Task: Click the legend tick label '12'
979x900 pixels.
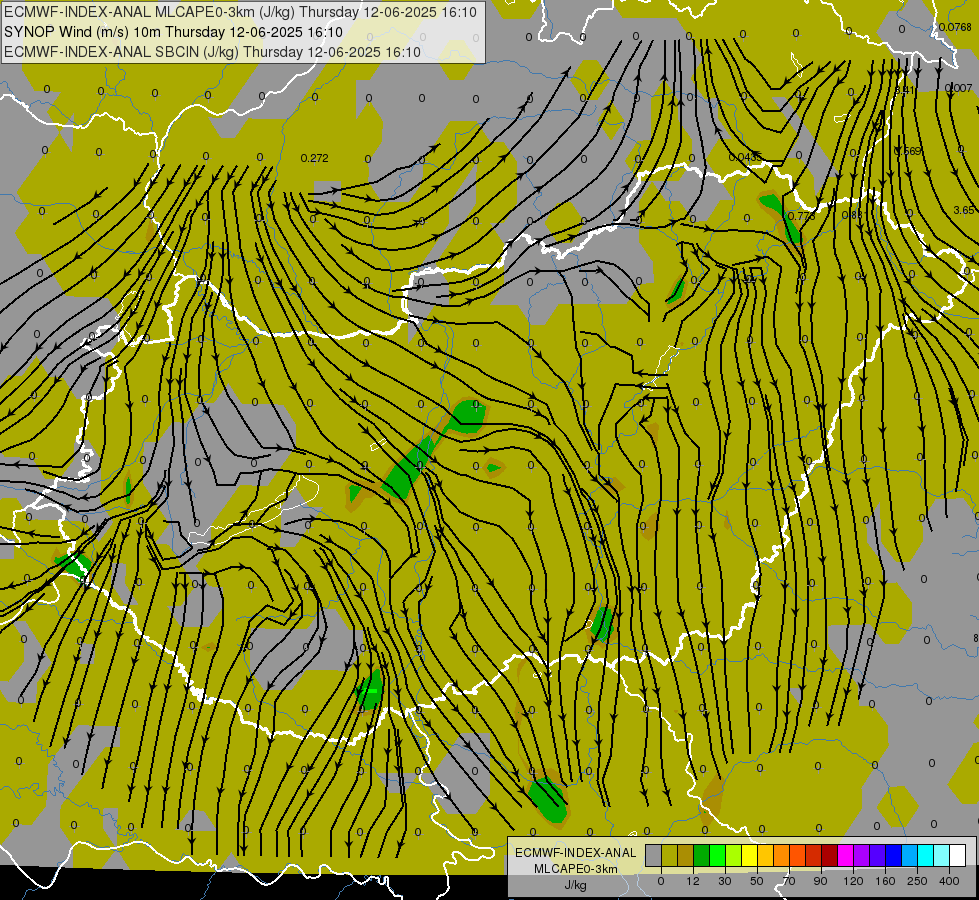Action: pos(693,881)
